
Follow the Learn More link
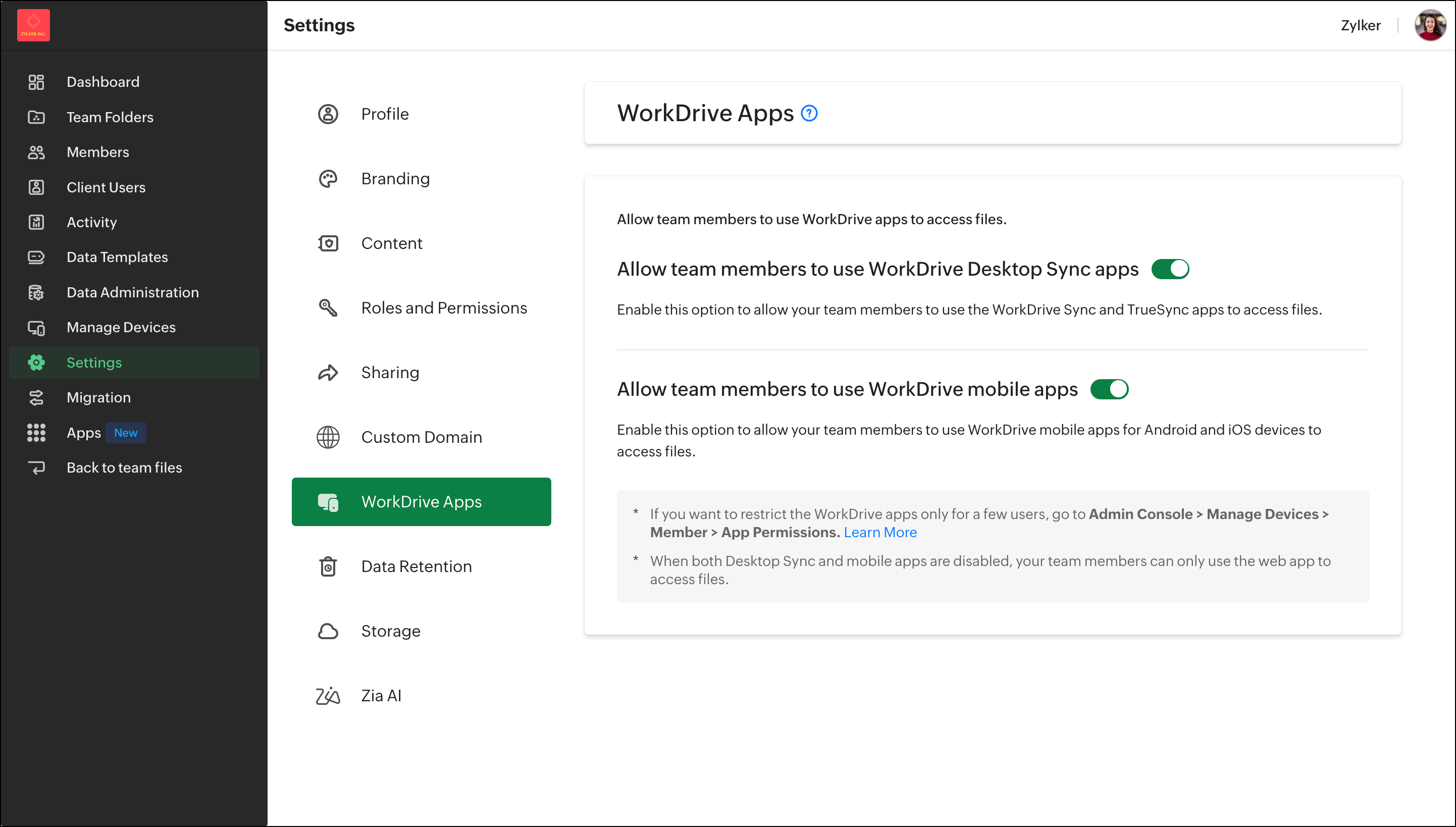click(879, 532)
